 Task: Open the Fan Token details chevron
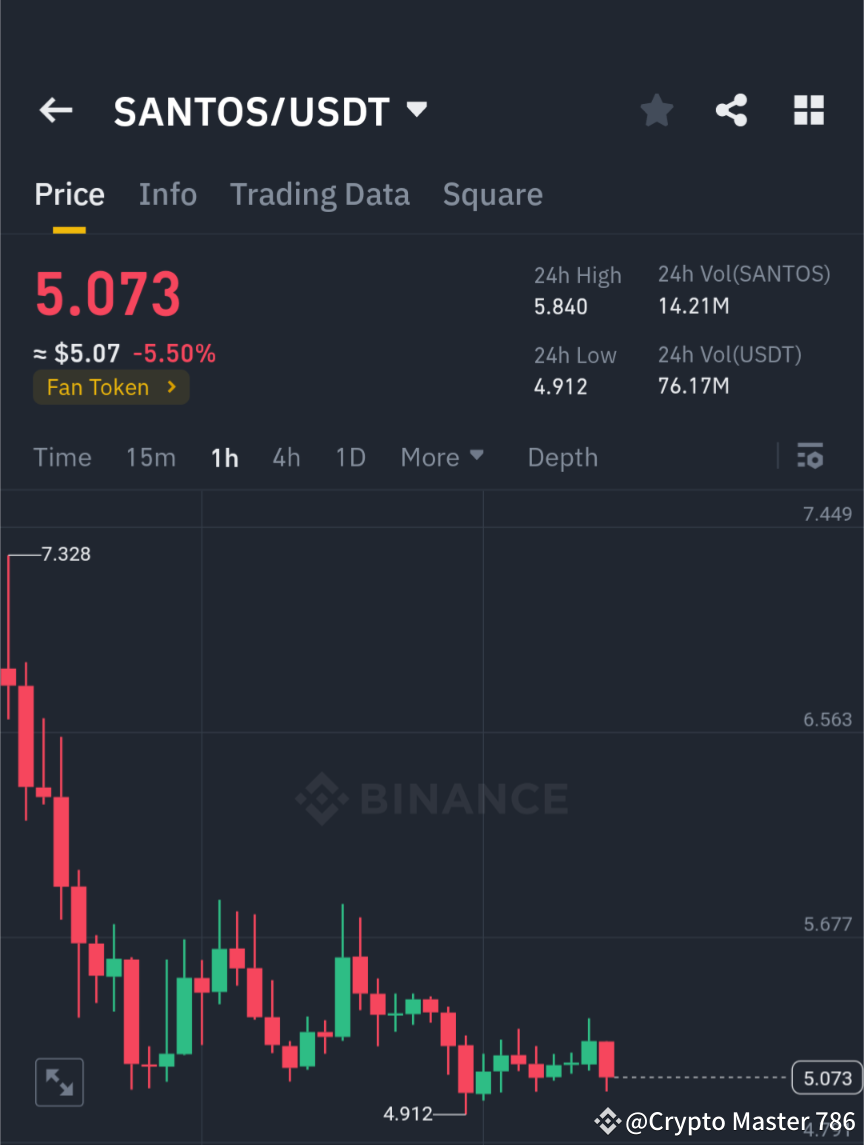coord(172,387)
